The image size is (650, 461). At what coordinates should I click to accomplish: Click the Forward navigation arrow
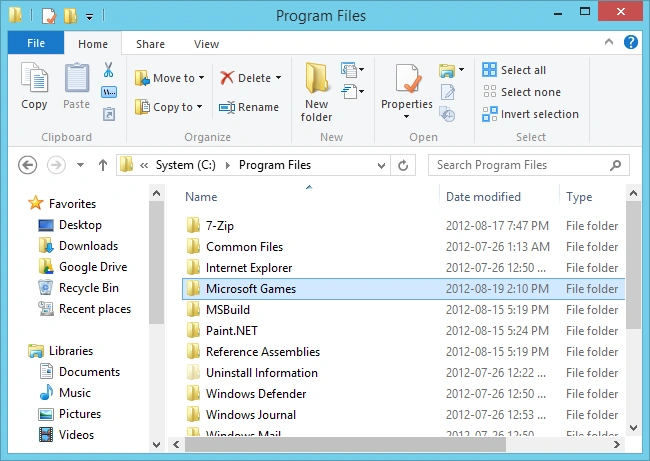coord(56,165)
